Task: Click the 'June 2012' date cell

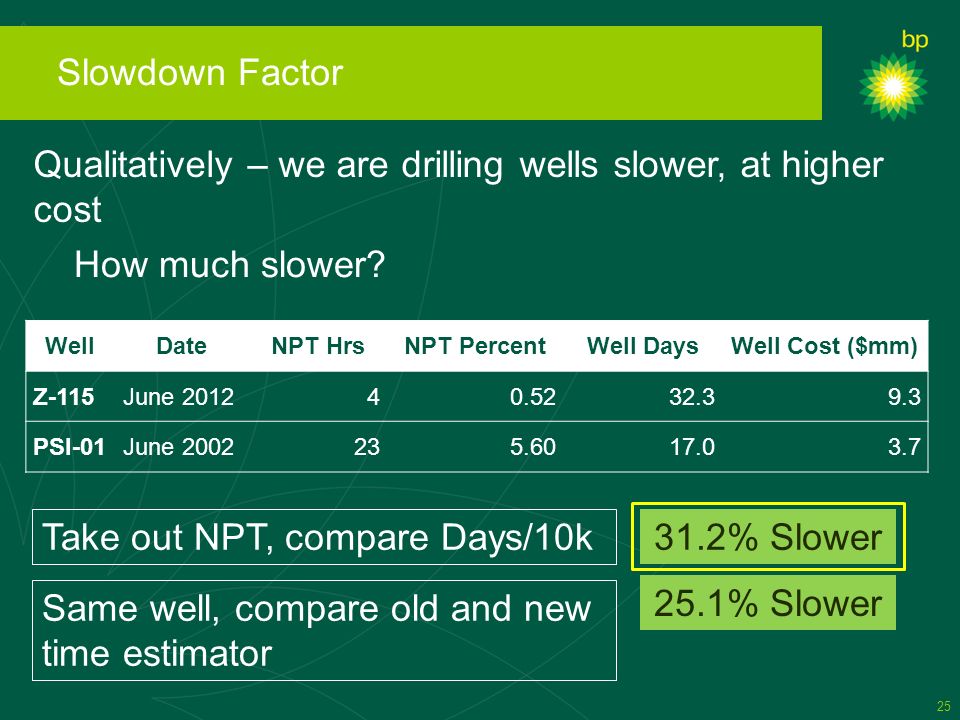Action: pos(178,397)
